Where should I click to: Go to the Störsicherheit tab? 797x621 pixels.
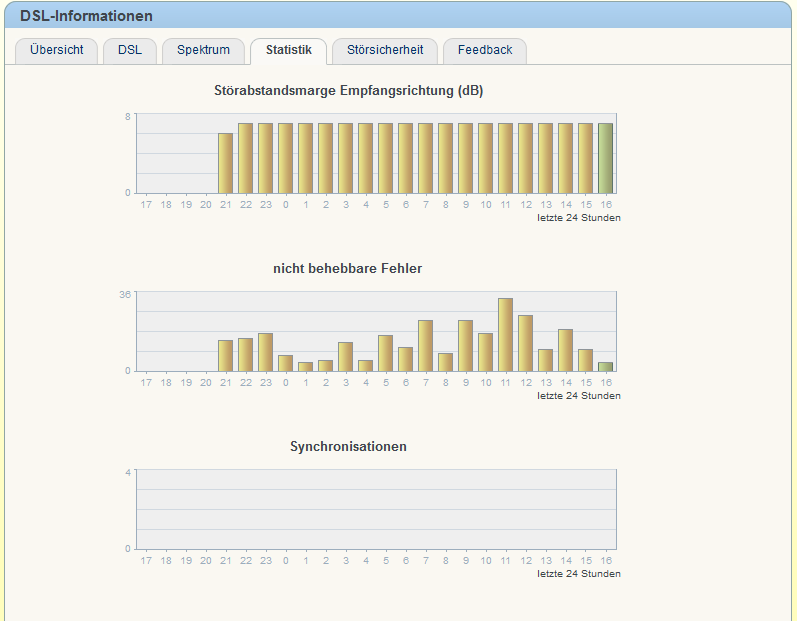tap(385, 50)
